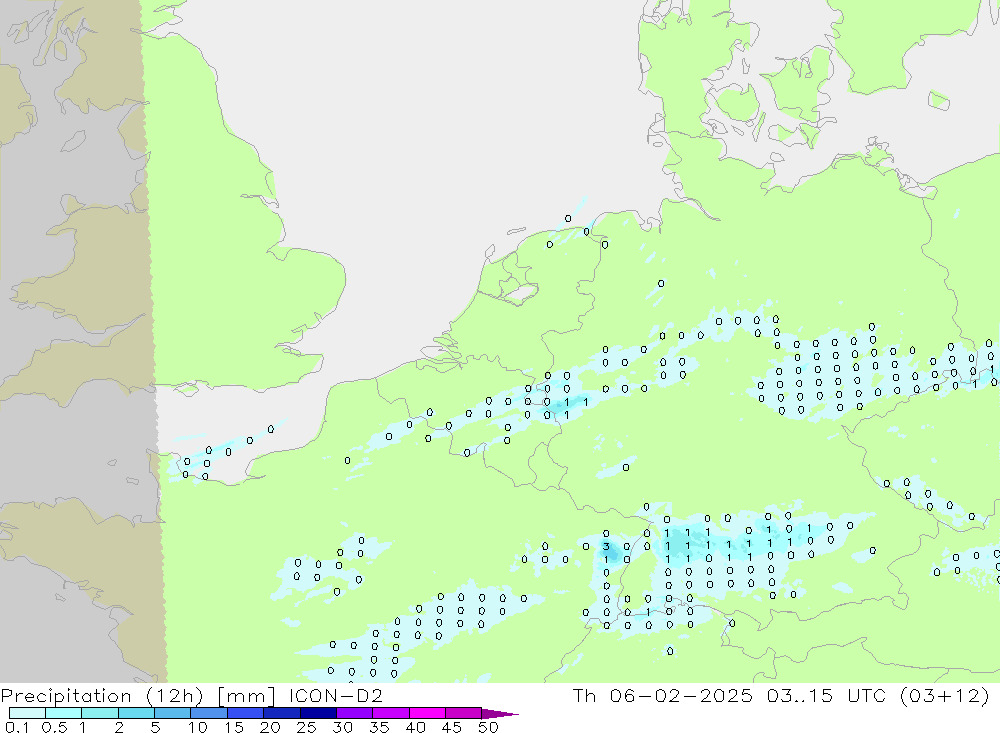Click the "(03+12)" forecast offset text
The width and height of the screenshot is (1000, 733).
click(x=945, y=696)
